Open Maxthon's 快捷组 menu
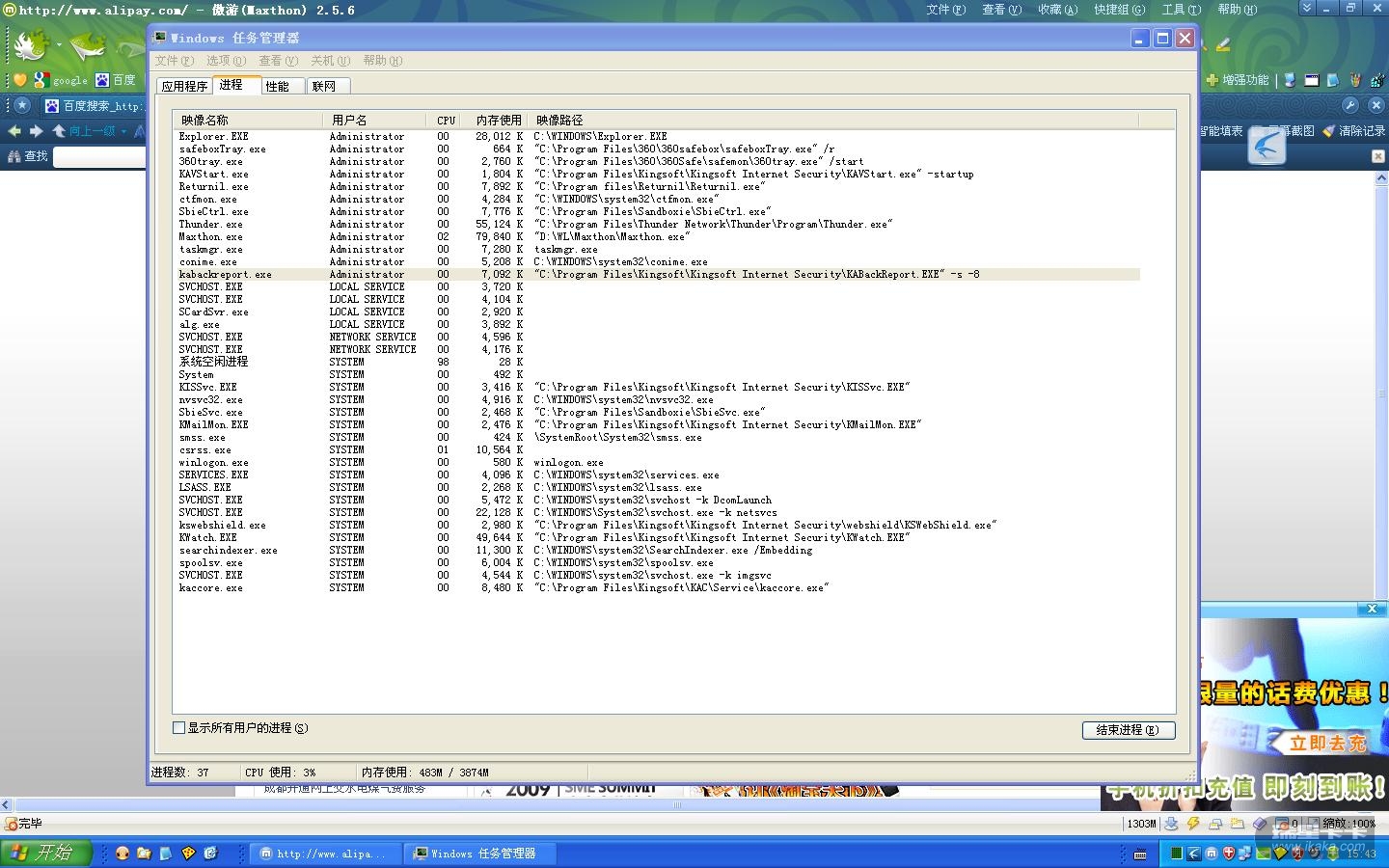This screenshot has width=1389, height=868. coord(1119,10)
